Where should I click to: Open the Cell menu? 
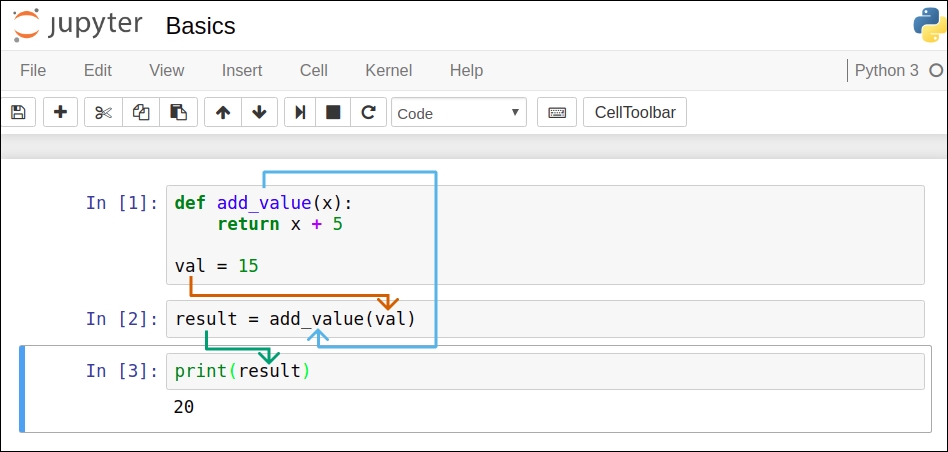click(x=314, y=70)
